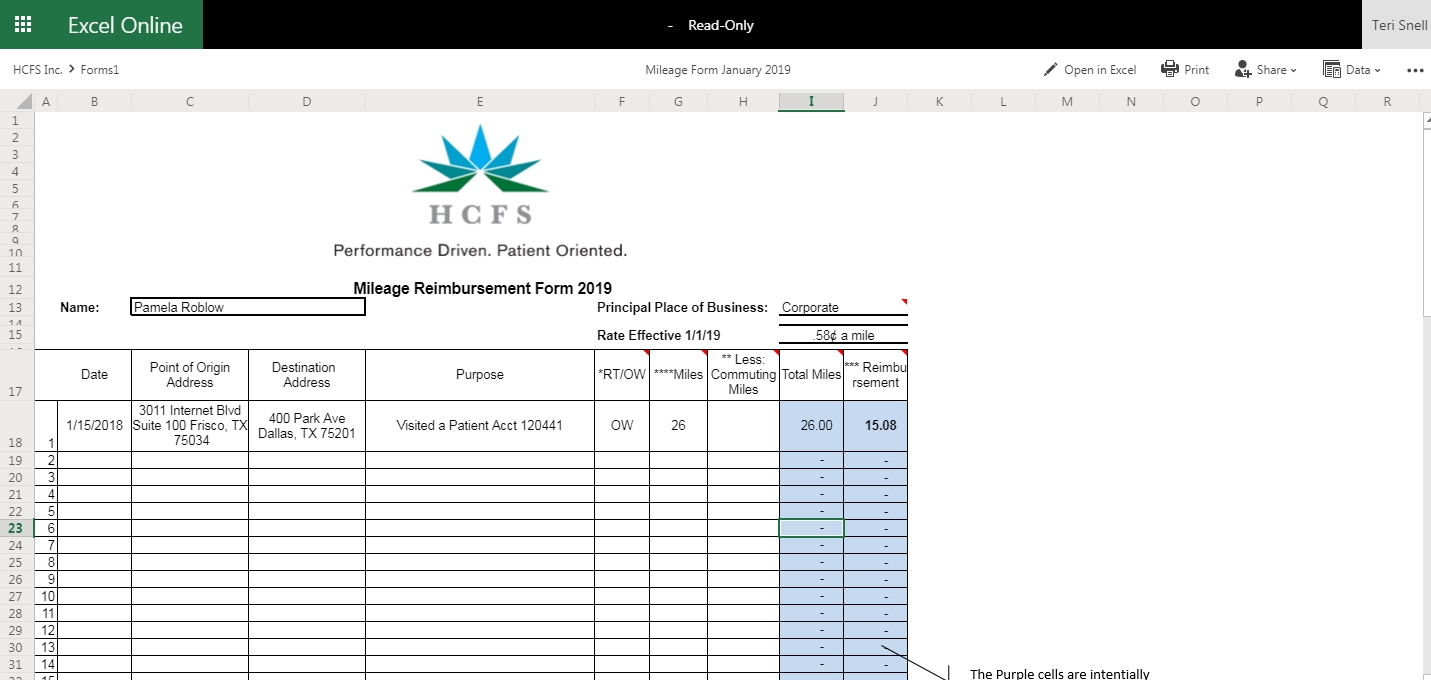Viewport: 1431px width, 680px height.
Task: Click the Data table icon
Action: tap(1331, 69)
